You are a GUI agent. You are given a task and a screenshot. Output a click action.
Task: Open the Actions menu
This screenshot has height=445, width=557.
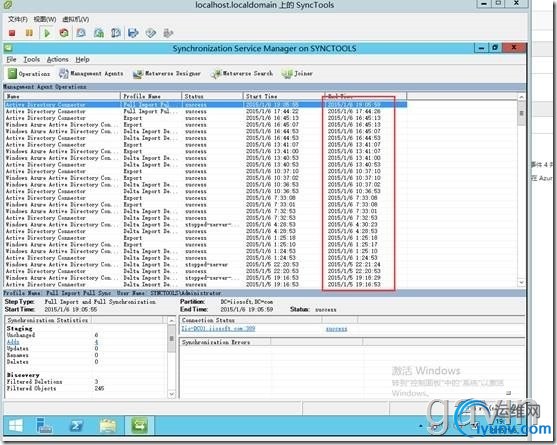[58, 59]
